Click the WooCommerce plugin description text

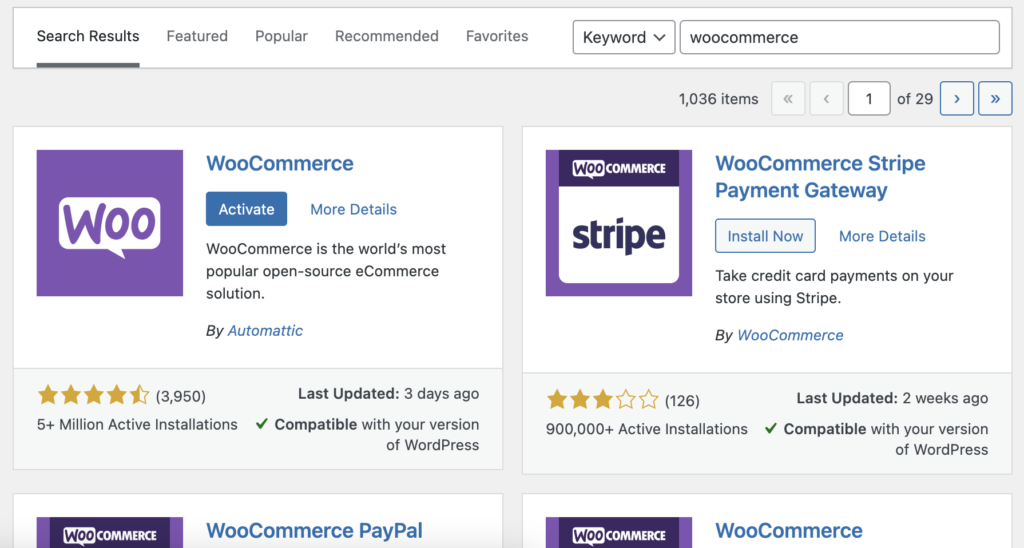326,271
